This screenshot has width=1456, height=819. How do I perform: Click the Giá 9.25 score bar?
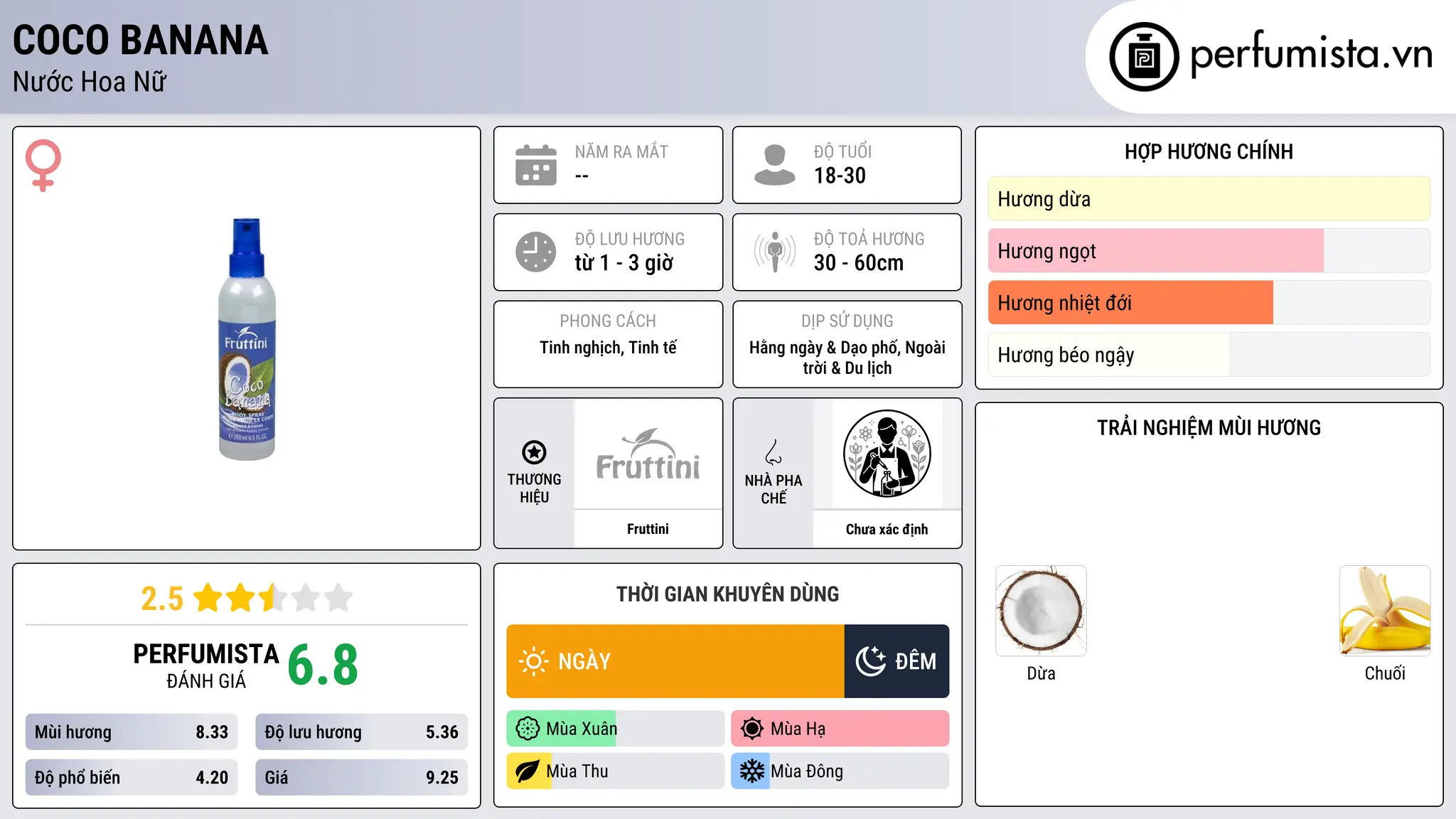tap(361, 778)
